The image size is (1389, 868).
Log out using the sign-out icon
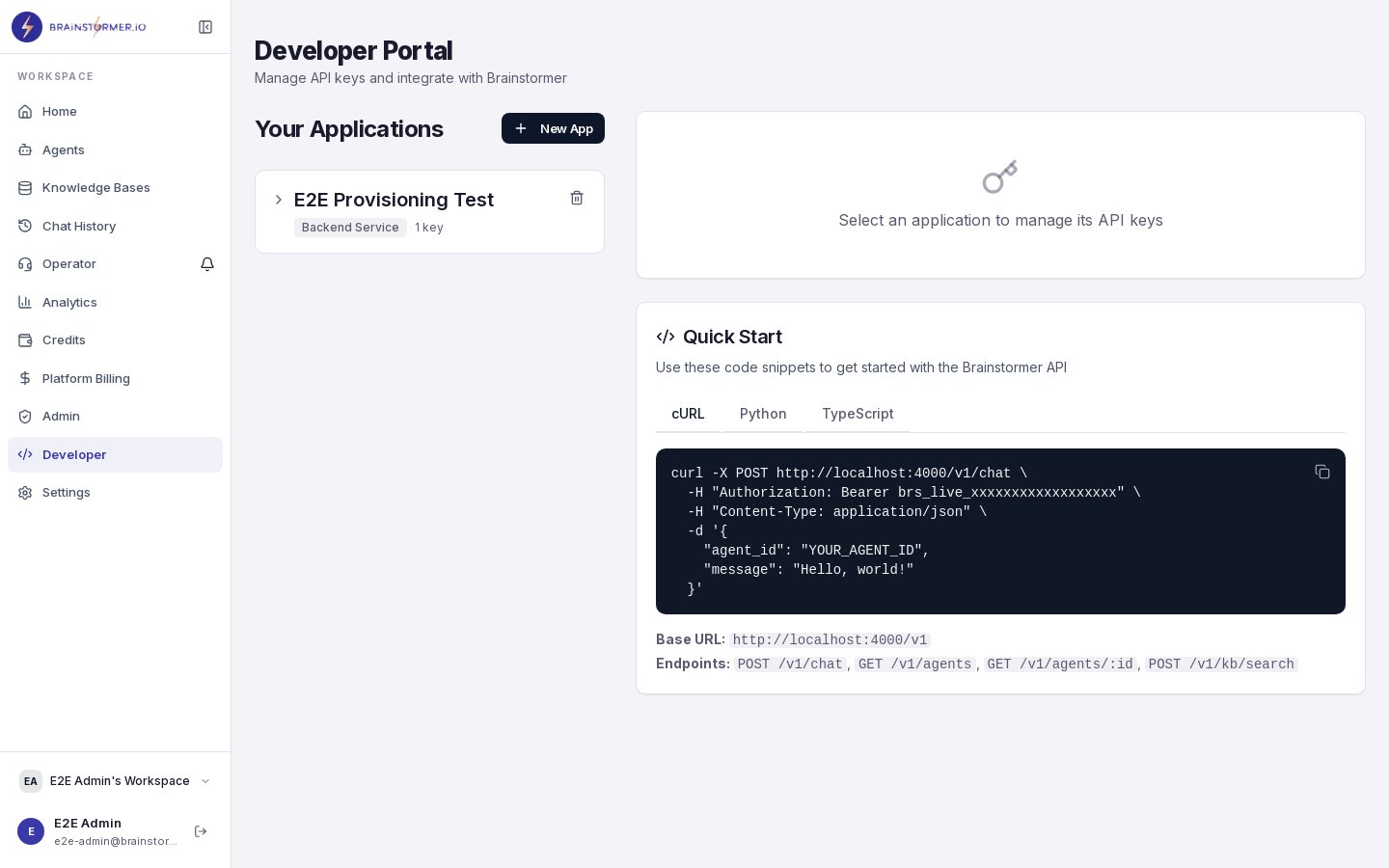(x=201, y=831)
